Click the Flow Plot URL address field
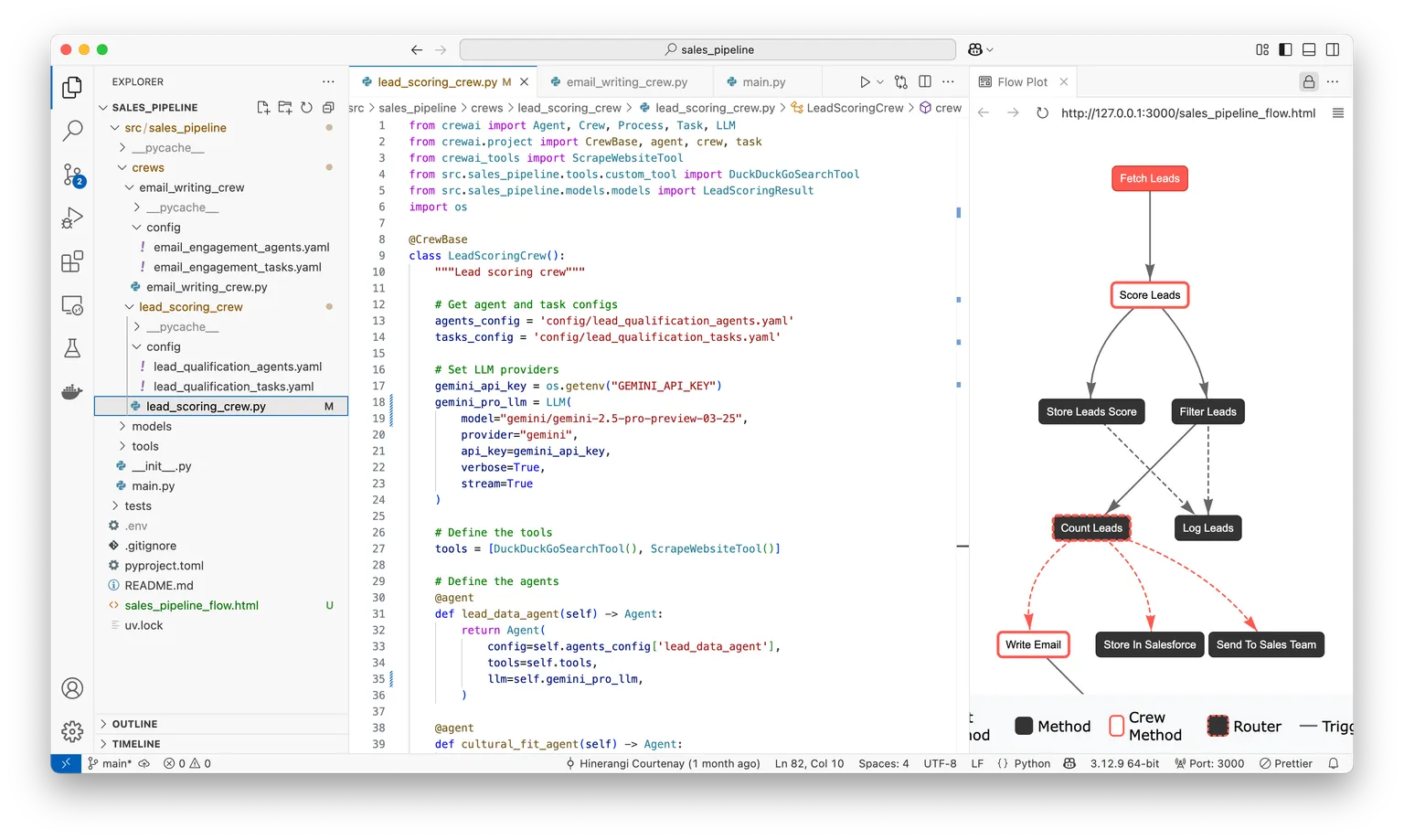 tap(1188, 113)
